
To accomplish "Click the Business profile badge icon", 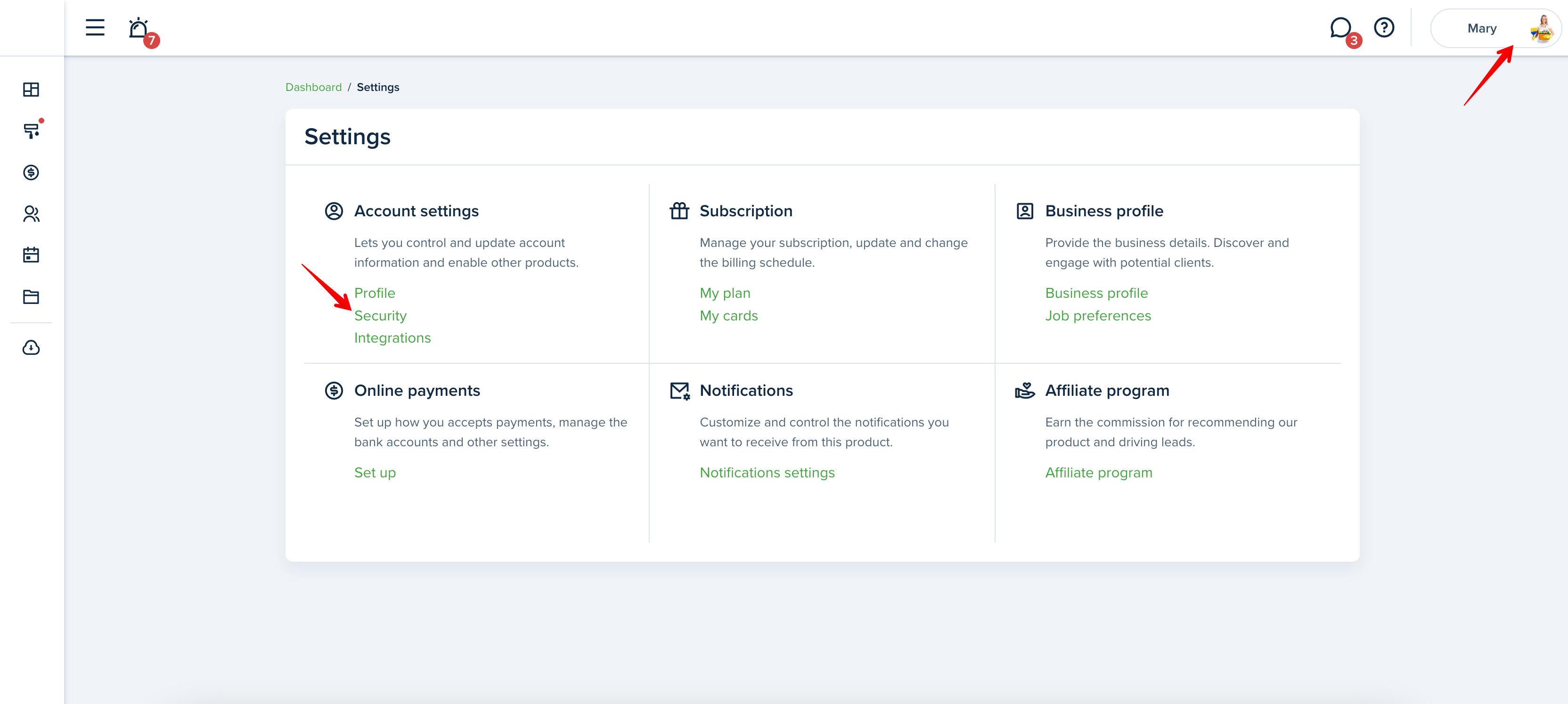I will click(x=1025, y=211).
